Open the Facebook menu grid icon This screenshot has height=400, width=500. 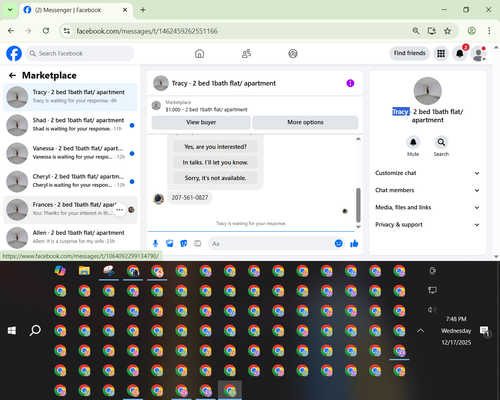coord(441,53)
